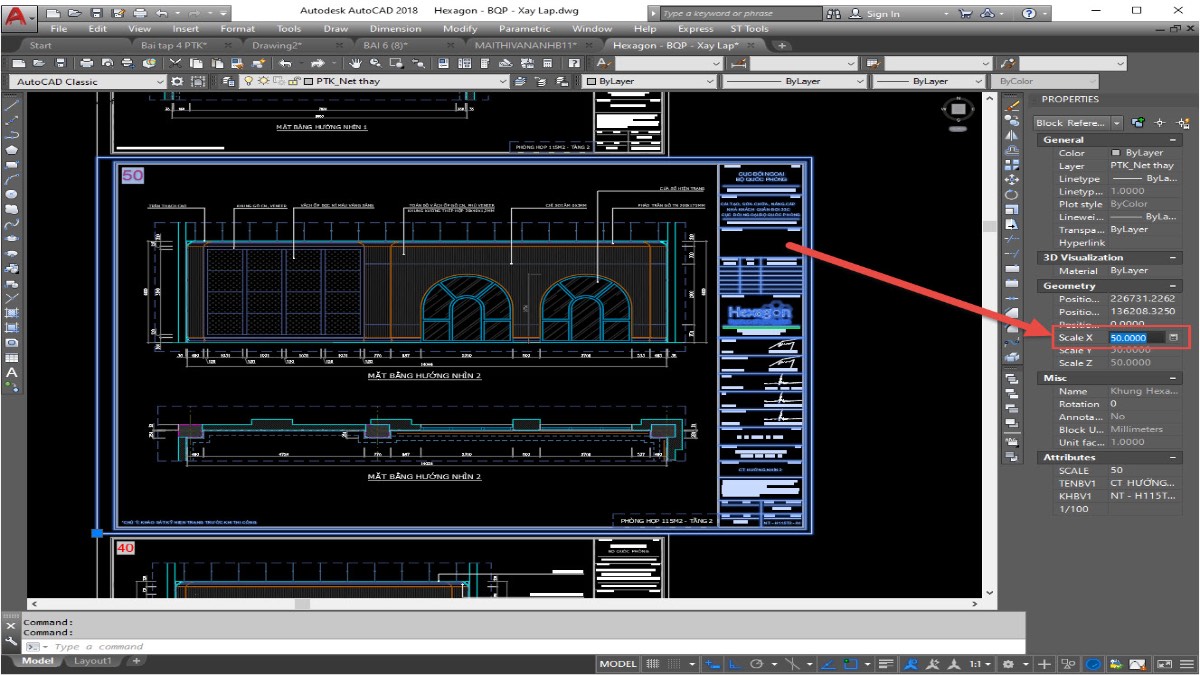Screen dimensions: 1200x675
Task: Open the Scale X calculator button
Action: pos(1173,338)
